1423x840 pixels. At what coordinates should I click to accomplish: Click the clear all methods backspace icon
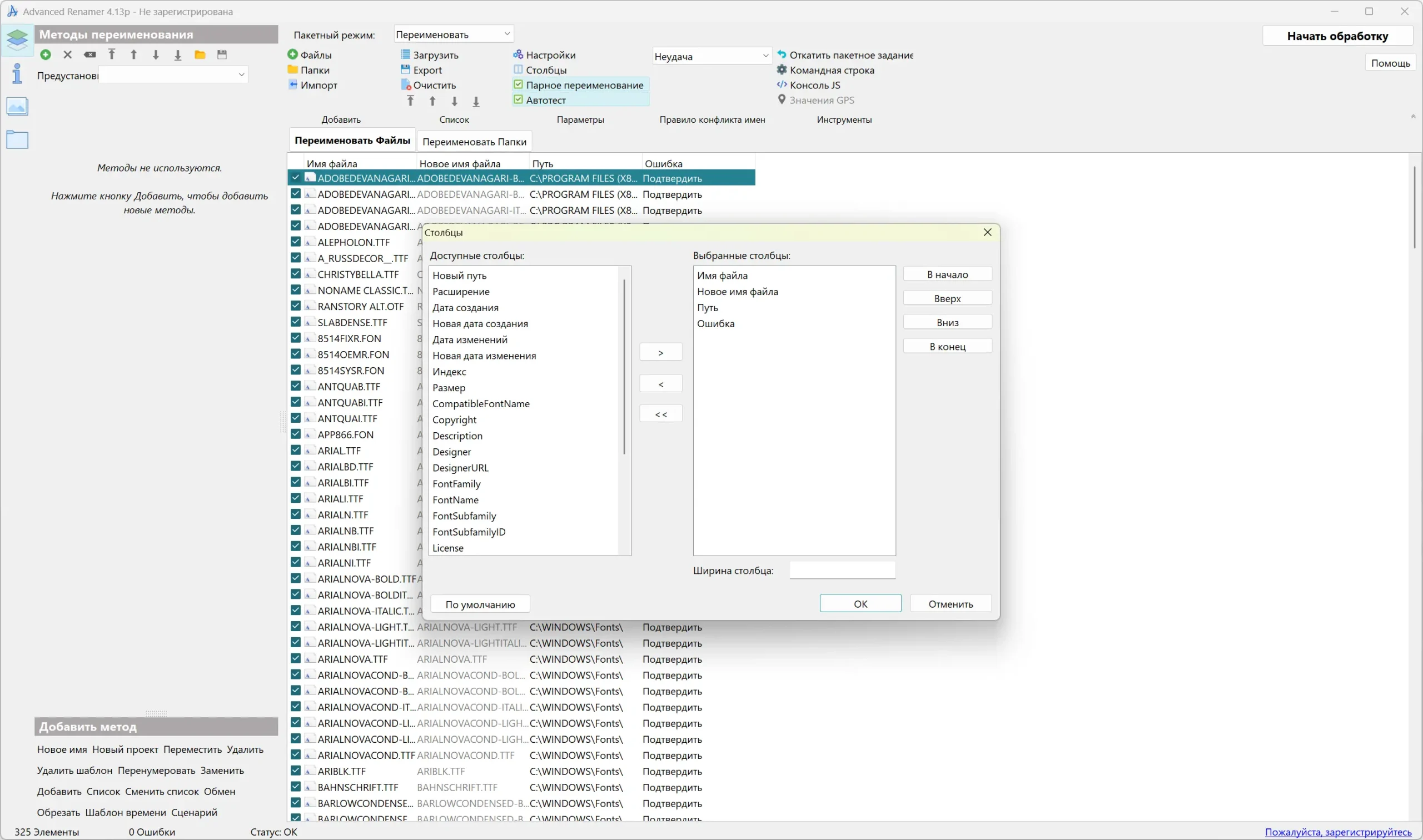[89, 55]
